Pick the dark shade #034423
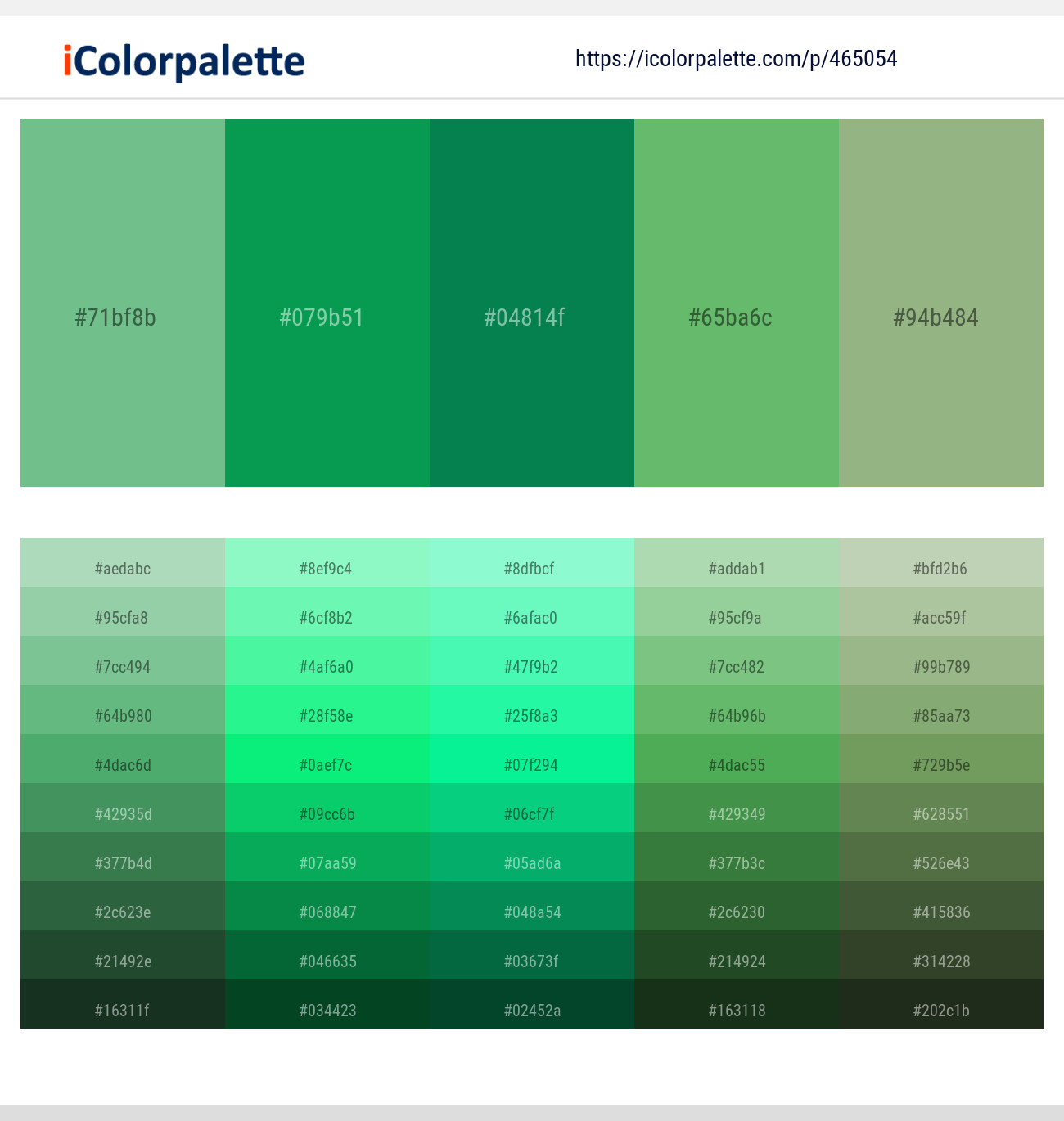 pos(327,1004)
